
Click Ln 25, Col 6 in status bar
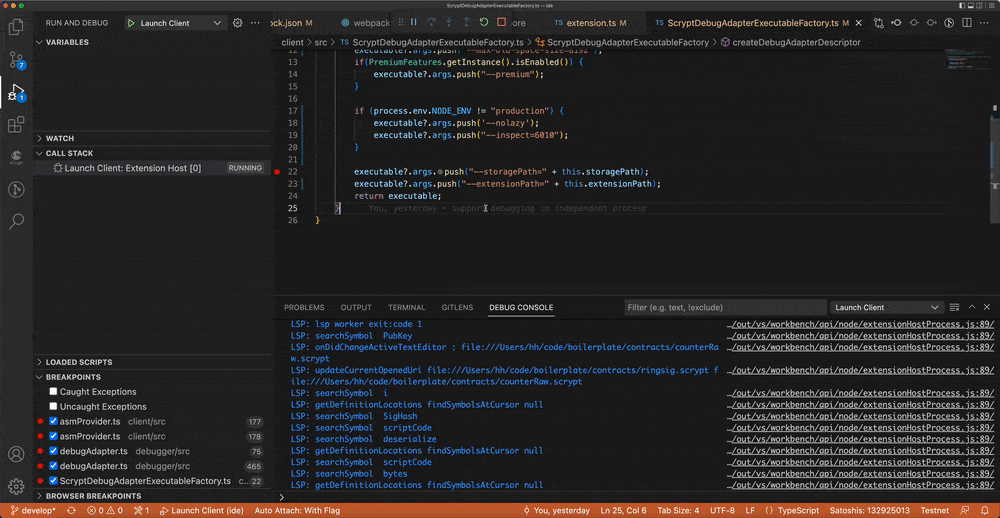coord(624,510)
